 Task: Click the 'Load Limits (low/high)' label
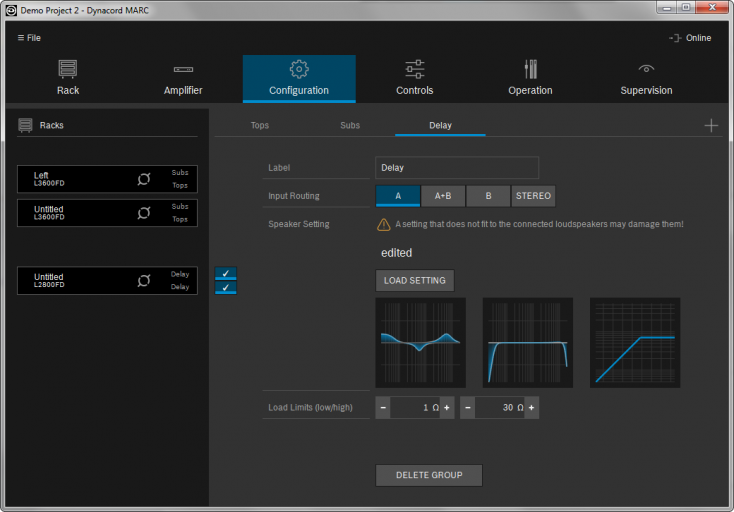tap(310, 408)
